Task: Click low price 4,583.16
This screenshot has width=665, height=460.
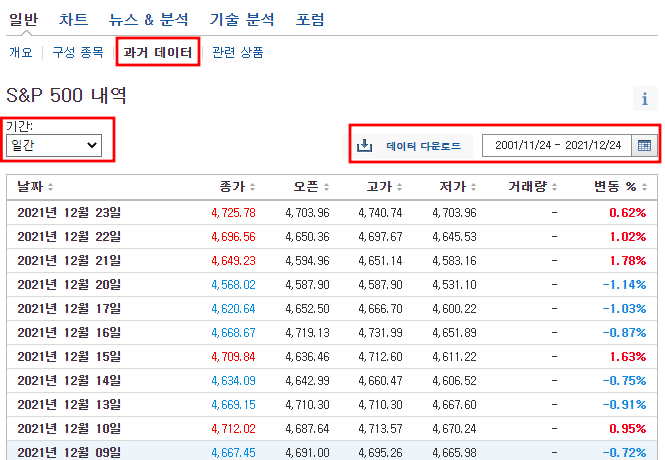Action: point(454,260)
